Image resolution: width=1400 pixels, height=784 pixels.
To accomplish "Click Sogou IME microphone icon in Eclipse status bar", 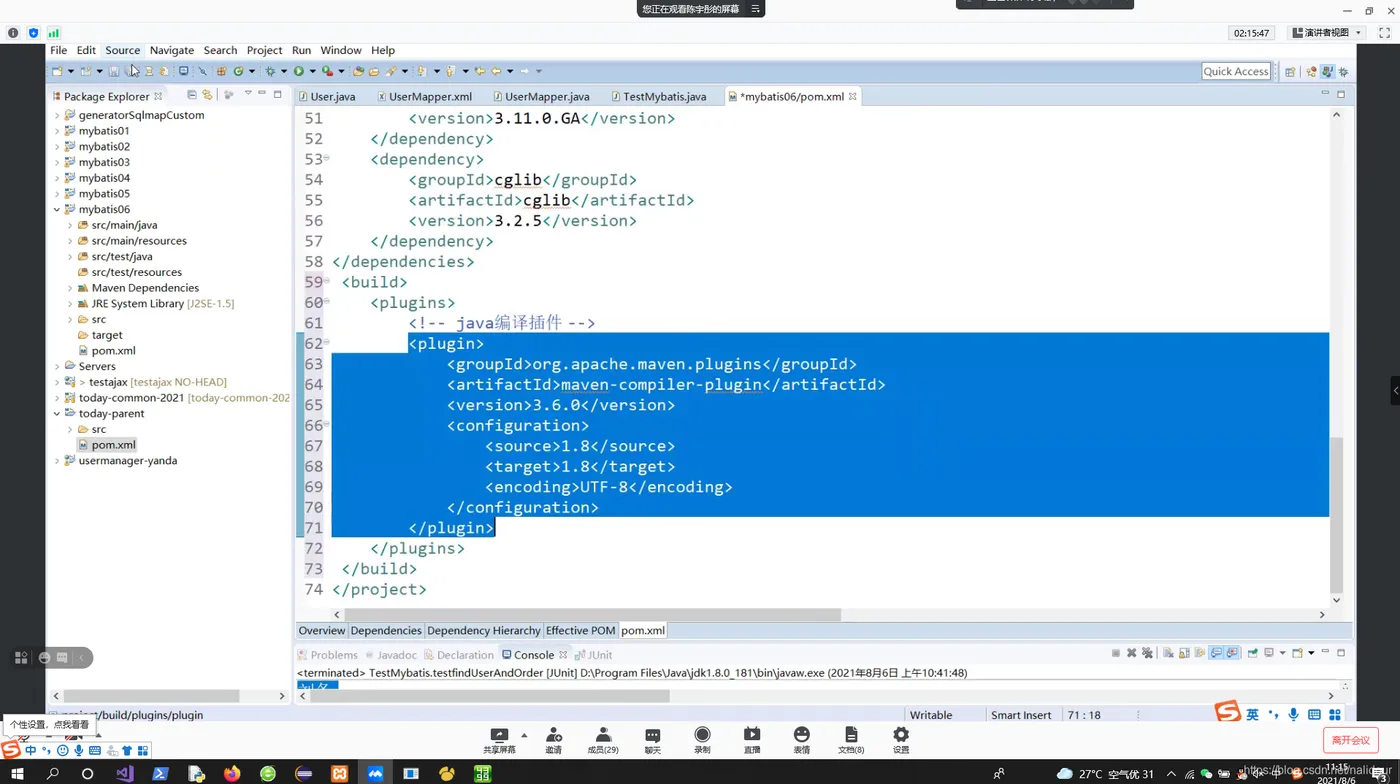I will coord(1293,714).
